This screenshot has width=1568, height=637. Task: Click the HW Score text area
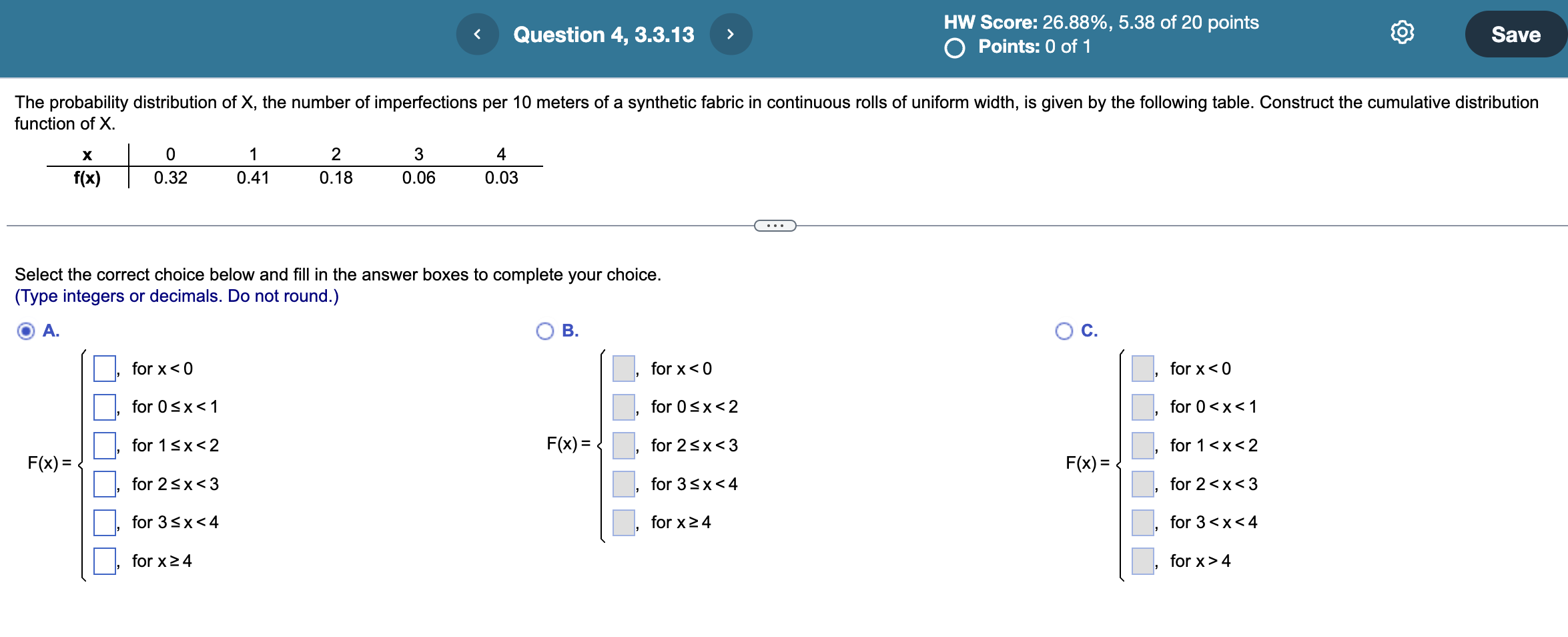[x=1101, y=22]
